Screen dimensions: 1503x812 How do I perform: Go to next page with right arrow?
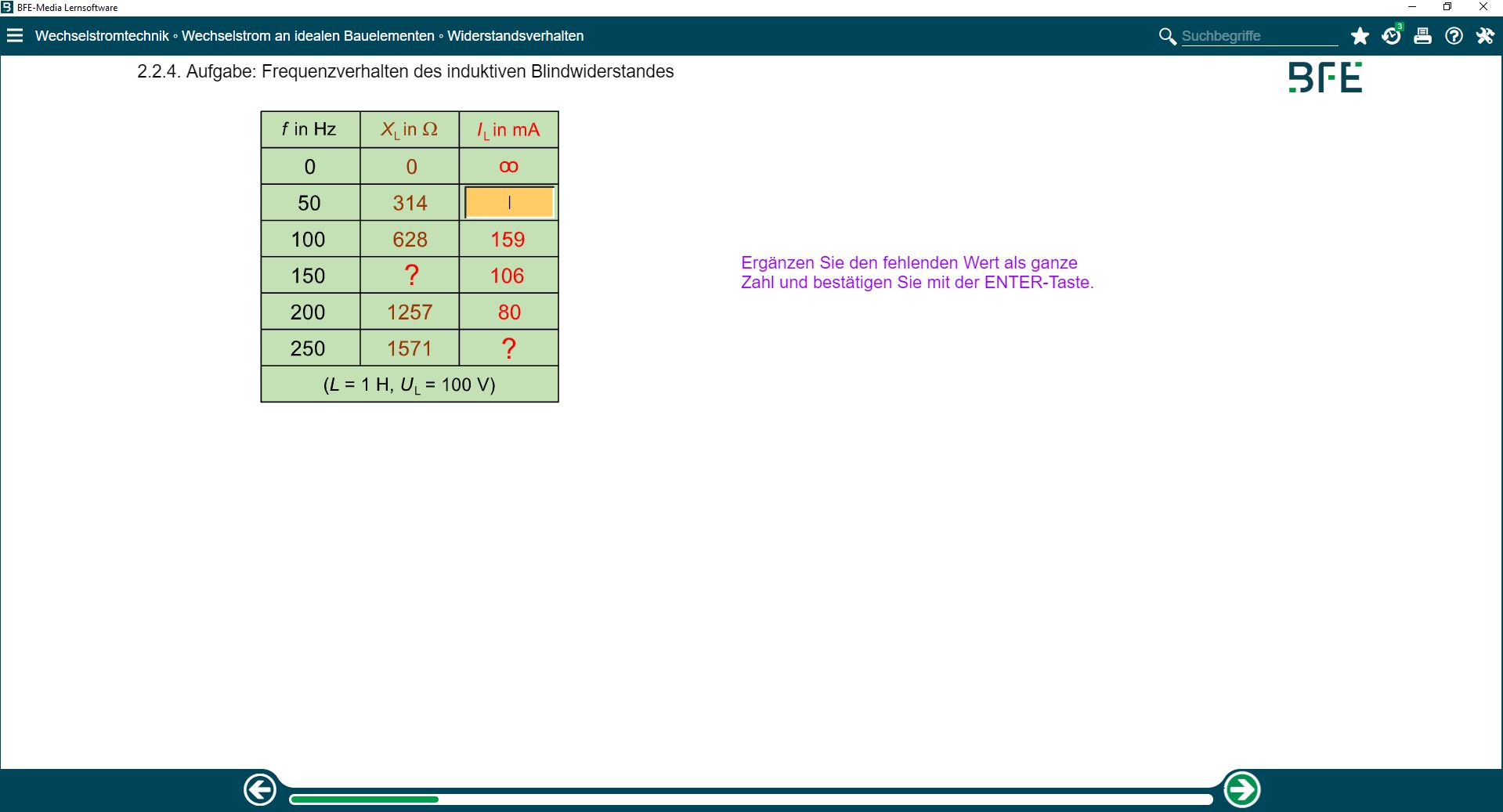tap(1241, 789)
